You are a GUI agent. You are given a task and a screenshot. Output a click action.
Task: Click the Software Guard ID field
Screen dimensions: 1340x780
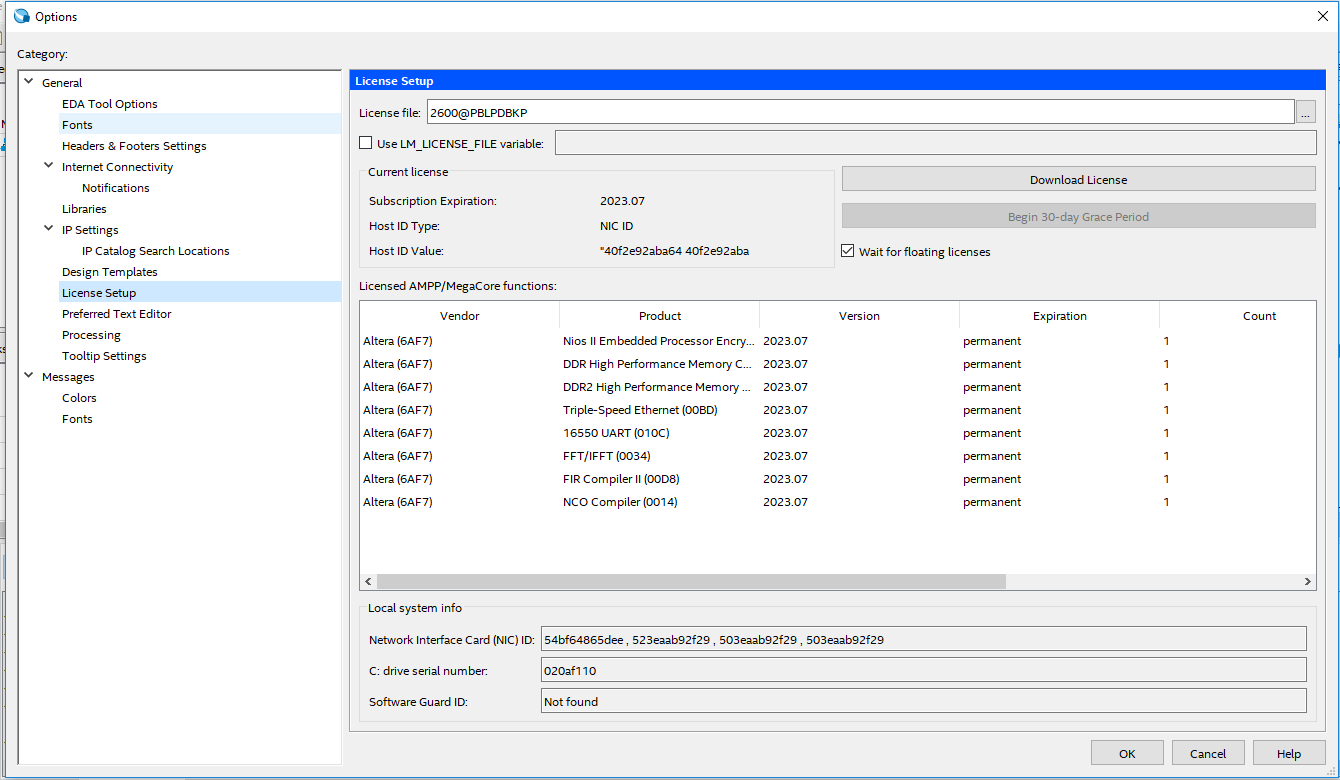coord(924,701)
